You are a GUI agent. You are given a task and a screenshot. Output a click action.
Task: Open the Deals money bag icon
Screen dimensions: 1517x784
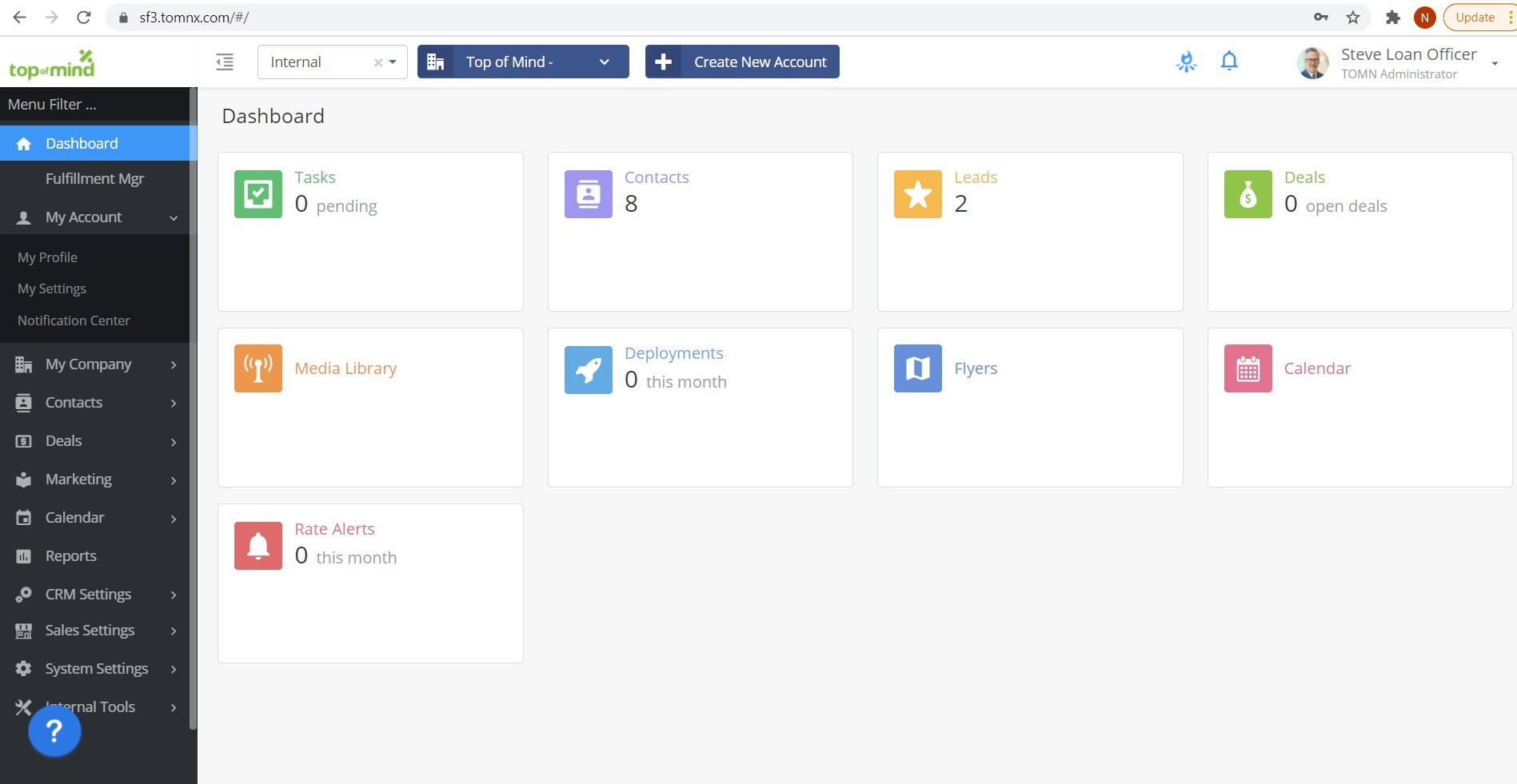pyautogui.click(x=1248, y=194)
